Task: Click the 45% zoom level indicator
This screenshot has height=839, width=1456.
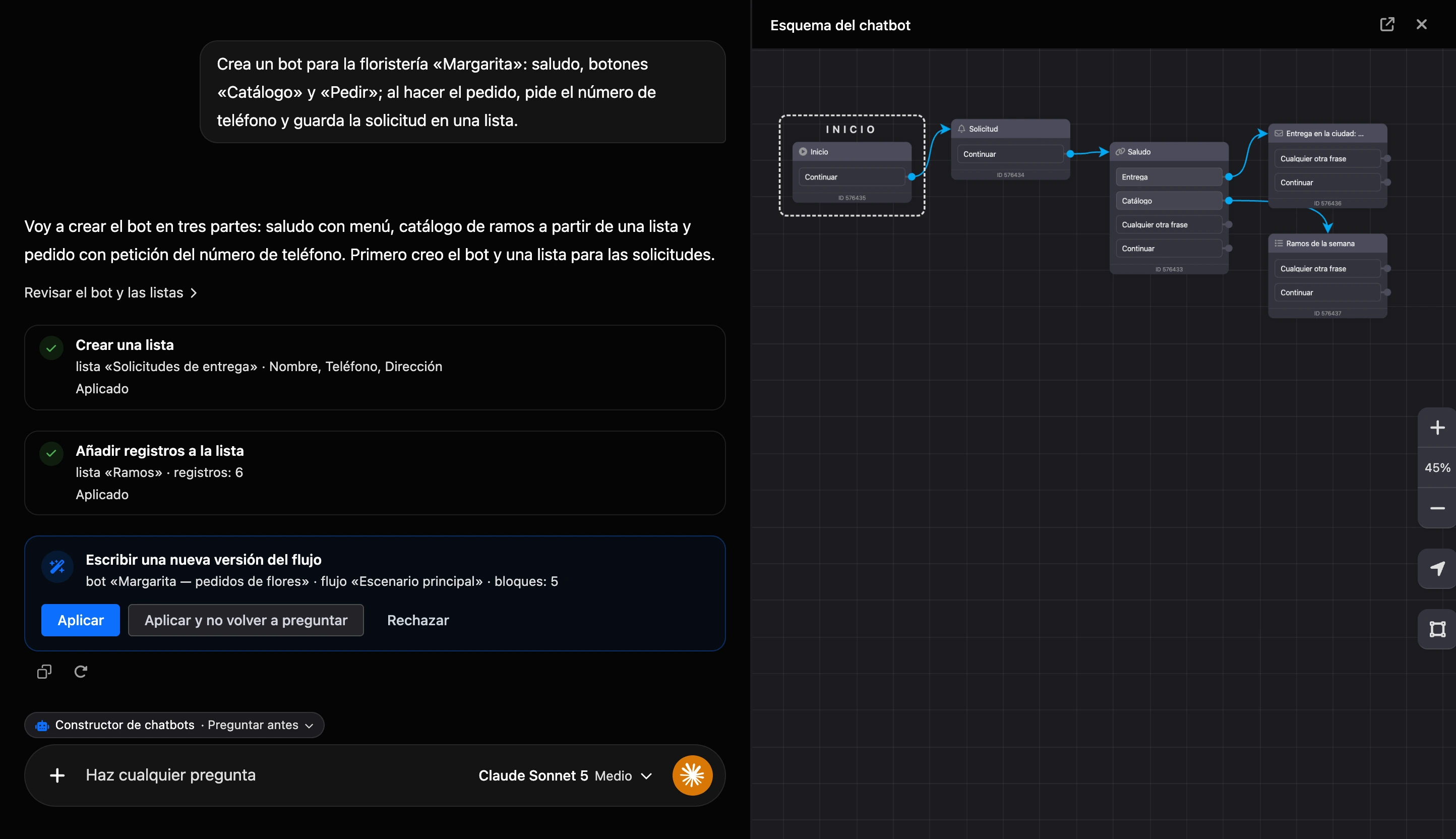Action: 1437,468
